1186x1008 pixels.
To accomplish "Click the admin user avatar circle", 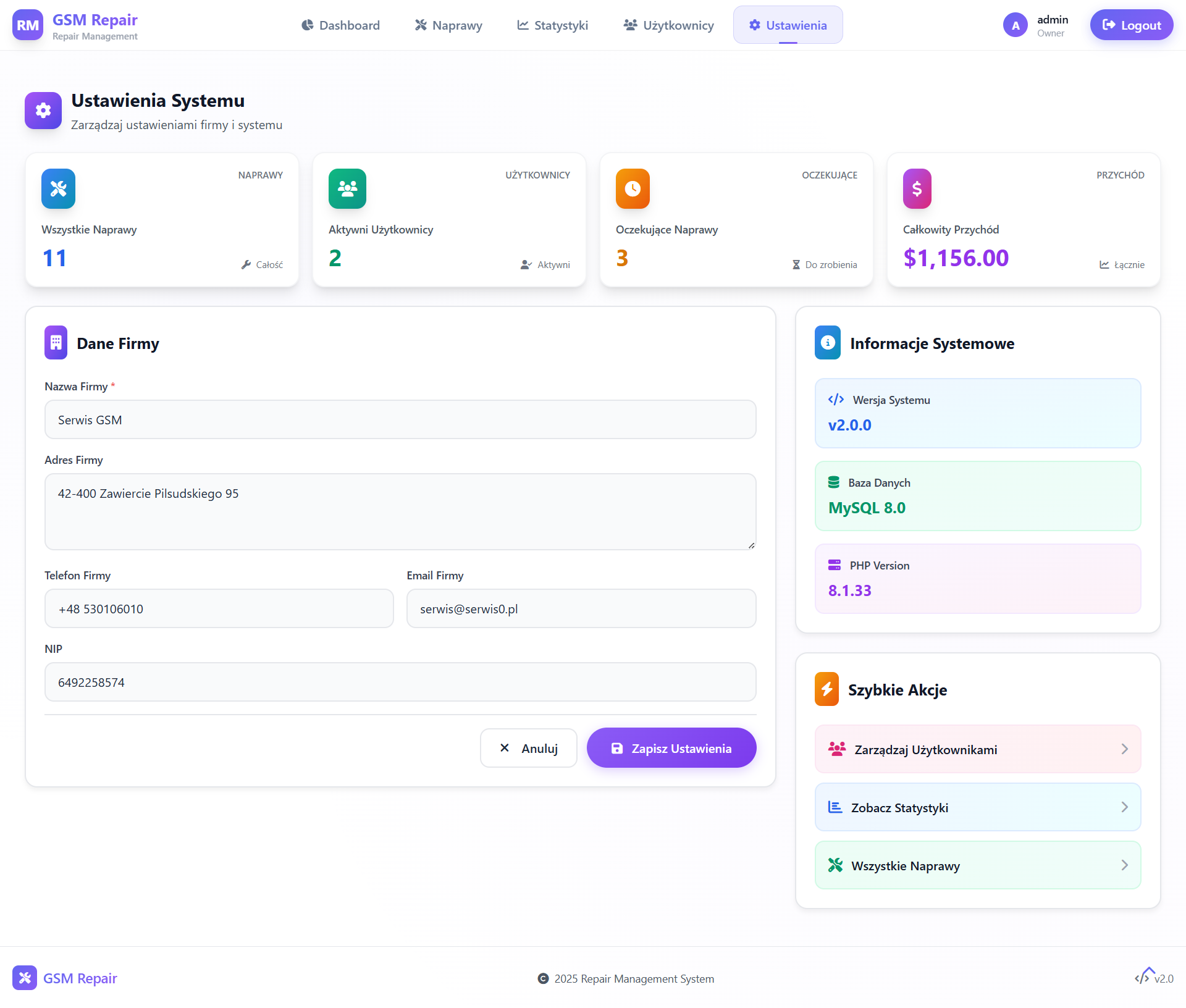I will tap(1016, 25).
